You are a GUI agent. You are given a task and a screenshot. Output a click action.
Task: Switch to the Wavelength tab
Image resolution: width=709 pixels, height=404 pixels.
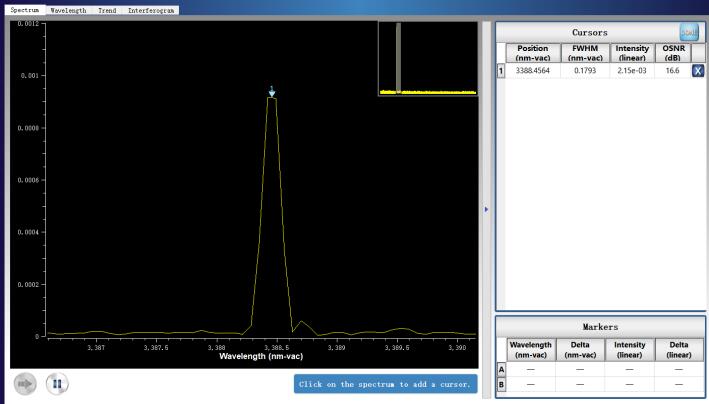point(68,9)
